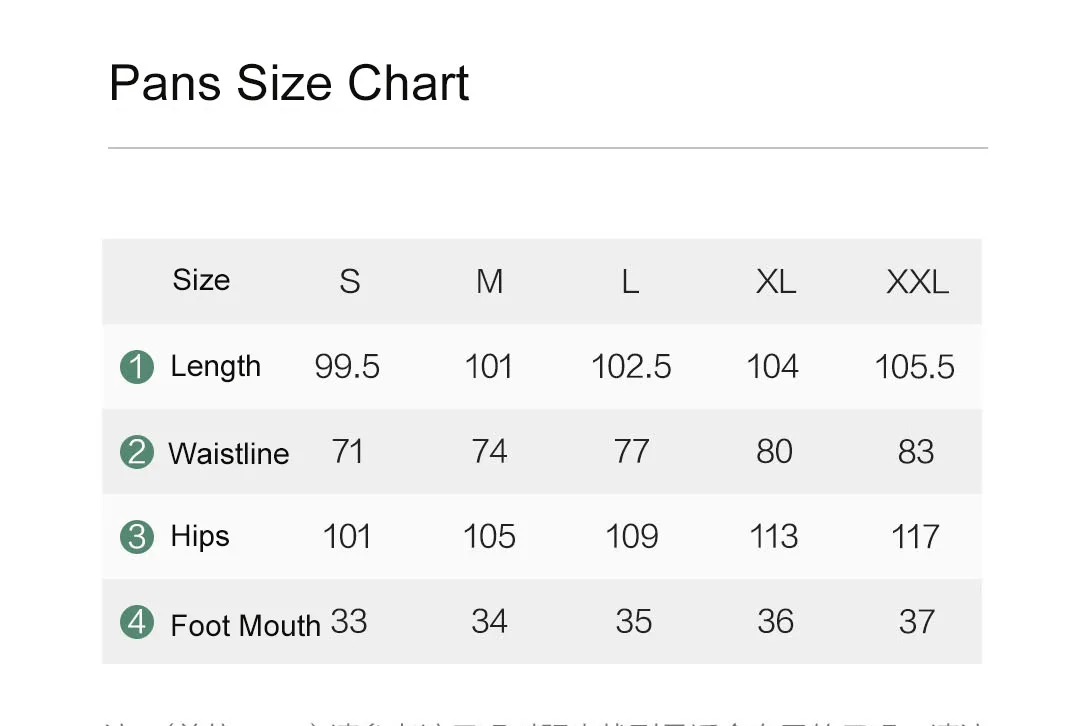
Task: Select the L size column header
Action: click(x=630, y=282)
